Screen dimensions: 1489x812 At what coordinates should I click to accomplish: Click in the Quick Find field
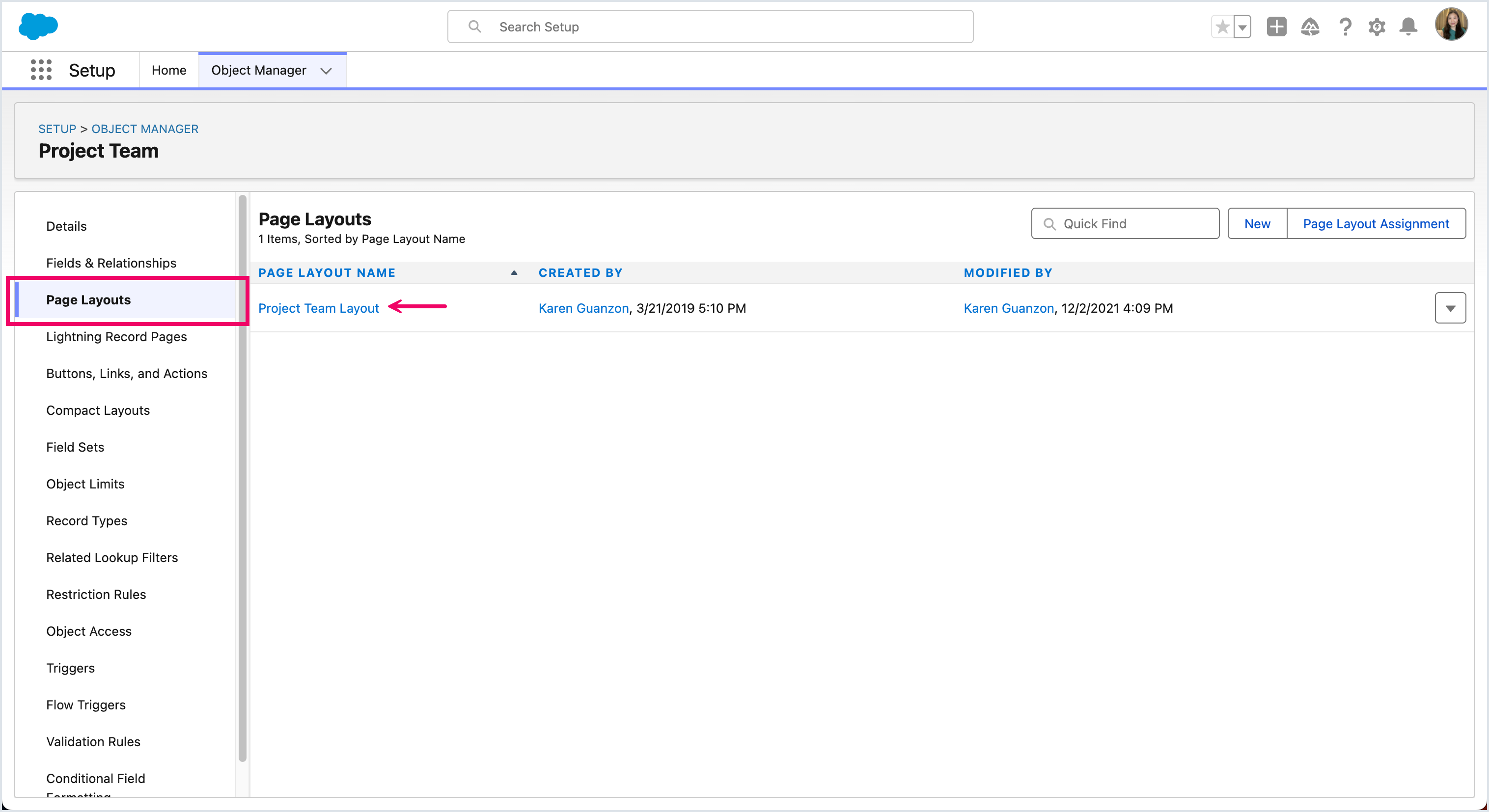pyautogui.click(x=1125, y=224)
